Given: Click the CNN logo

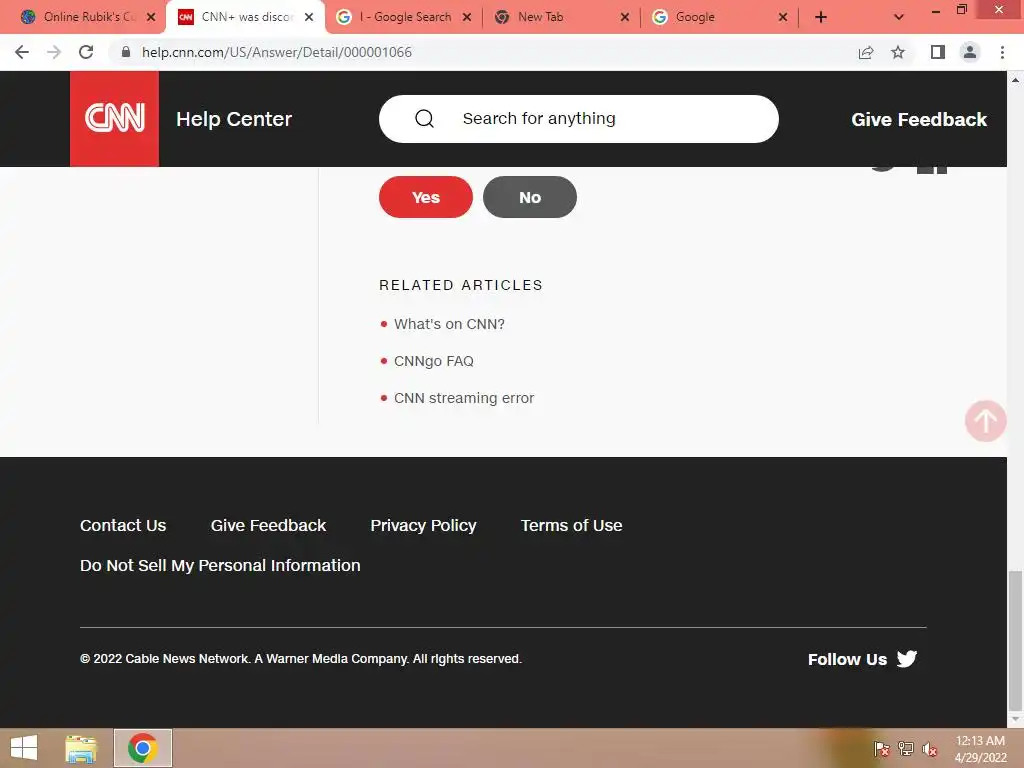Looking at the screenshot, I should 114,118.
